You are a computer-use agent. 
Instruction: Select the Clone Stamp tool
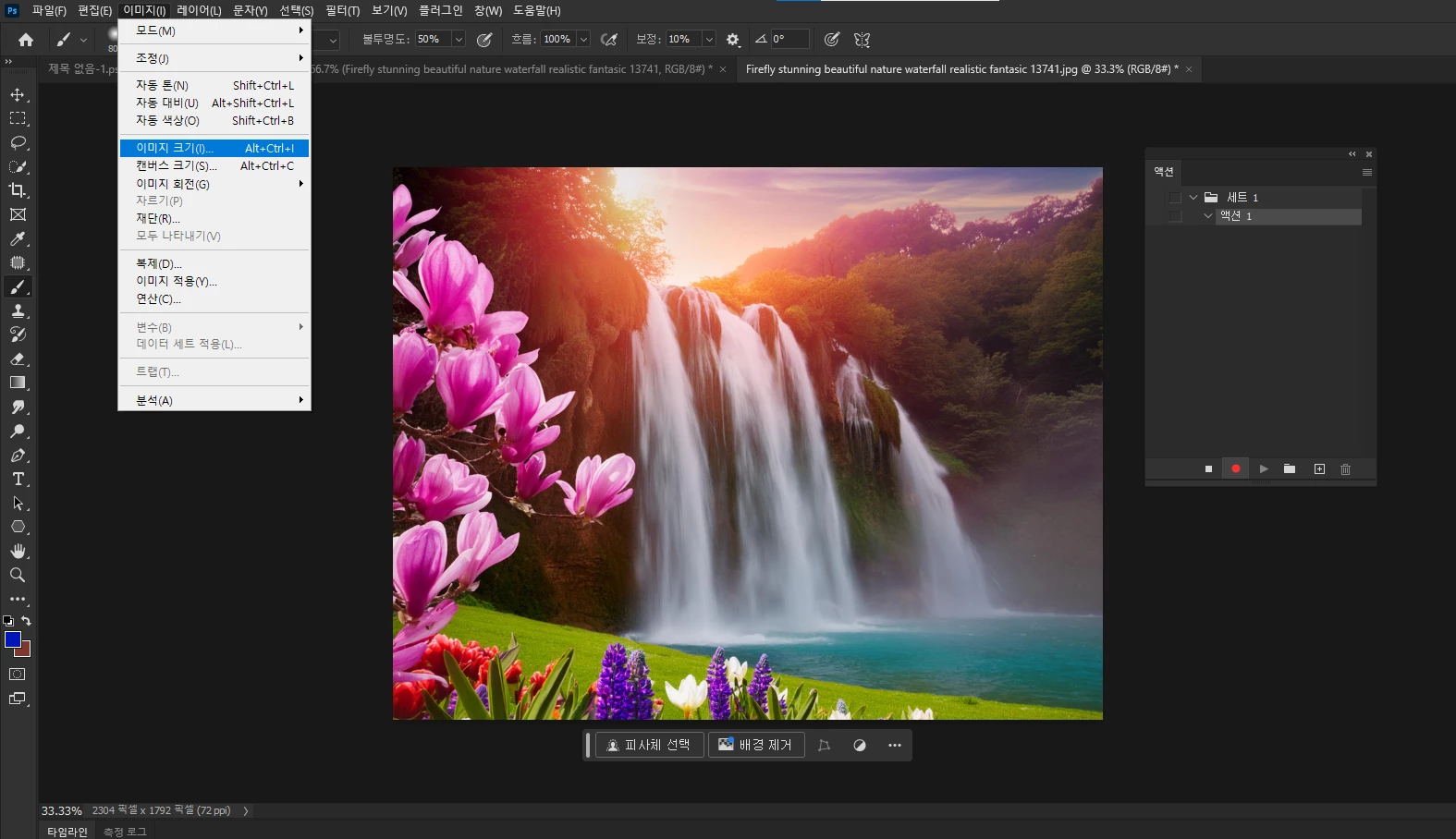18,310
